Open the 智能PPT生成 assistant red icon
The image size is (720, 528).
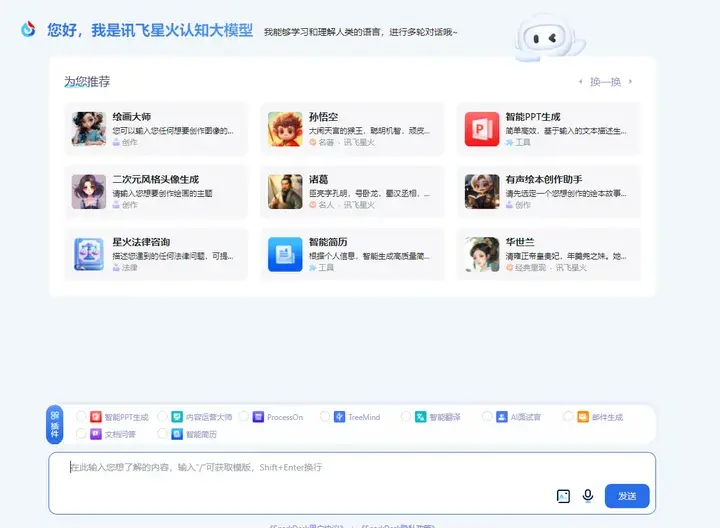coord(481,129)
